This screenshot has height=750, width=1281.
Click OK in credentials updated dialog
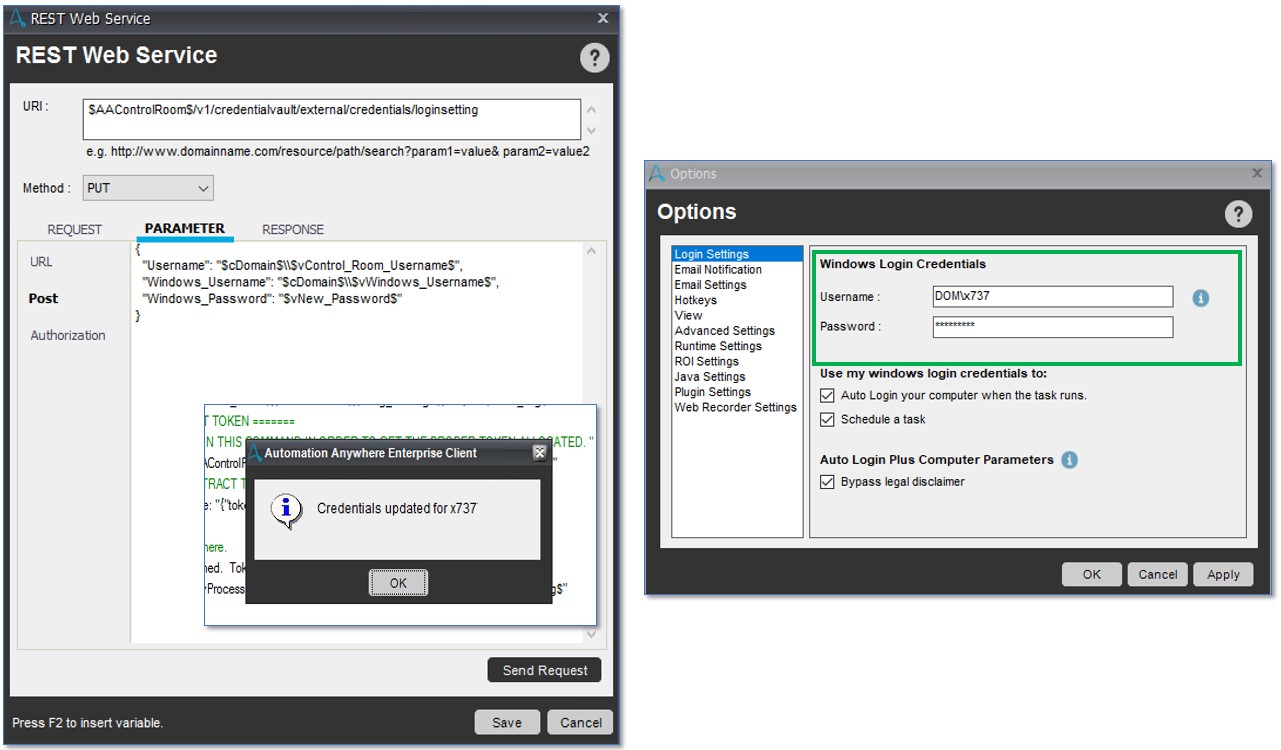(x=398, y=583)
